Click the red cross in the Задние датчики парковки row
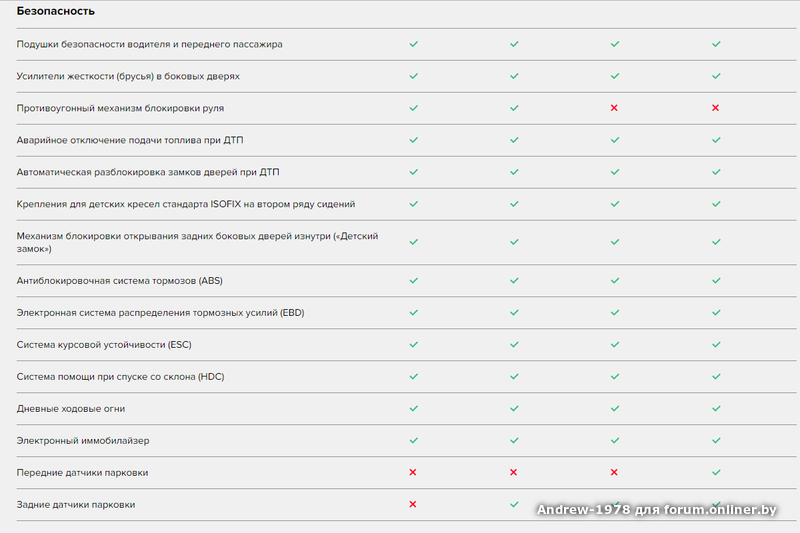The image size is (800, 533). click(412, 504)
